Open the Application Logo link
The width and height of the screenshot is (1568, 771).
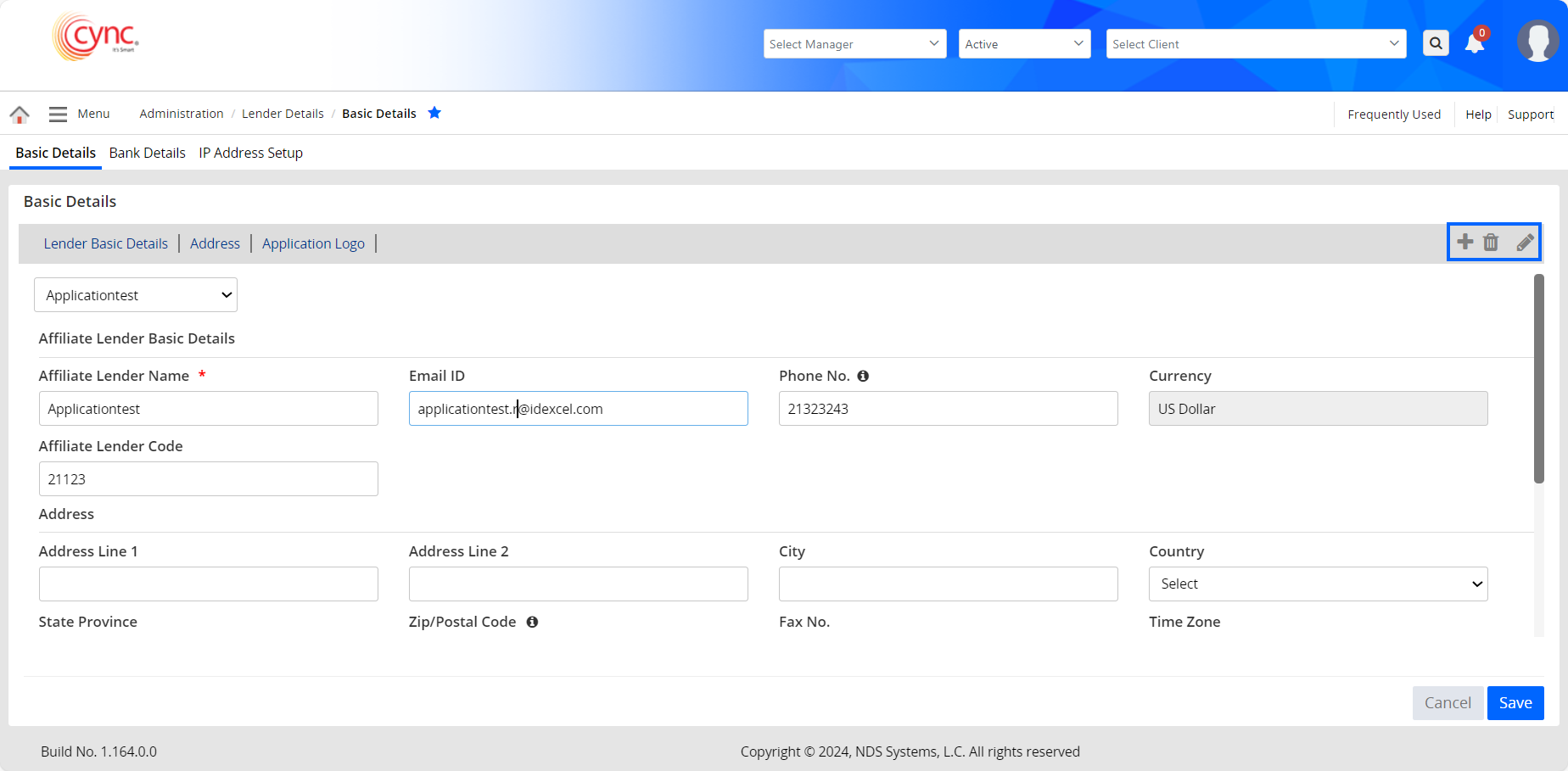click(313, 243)
